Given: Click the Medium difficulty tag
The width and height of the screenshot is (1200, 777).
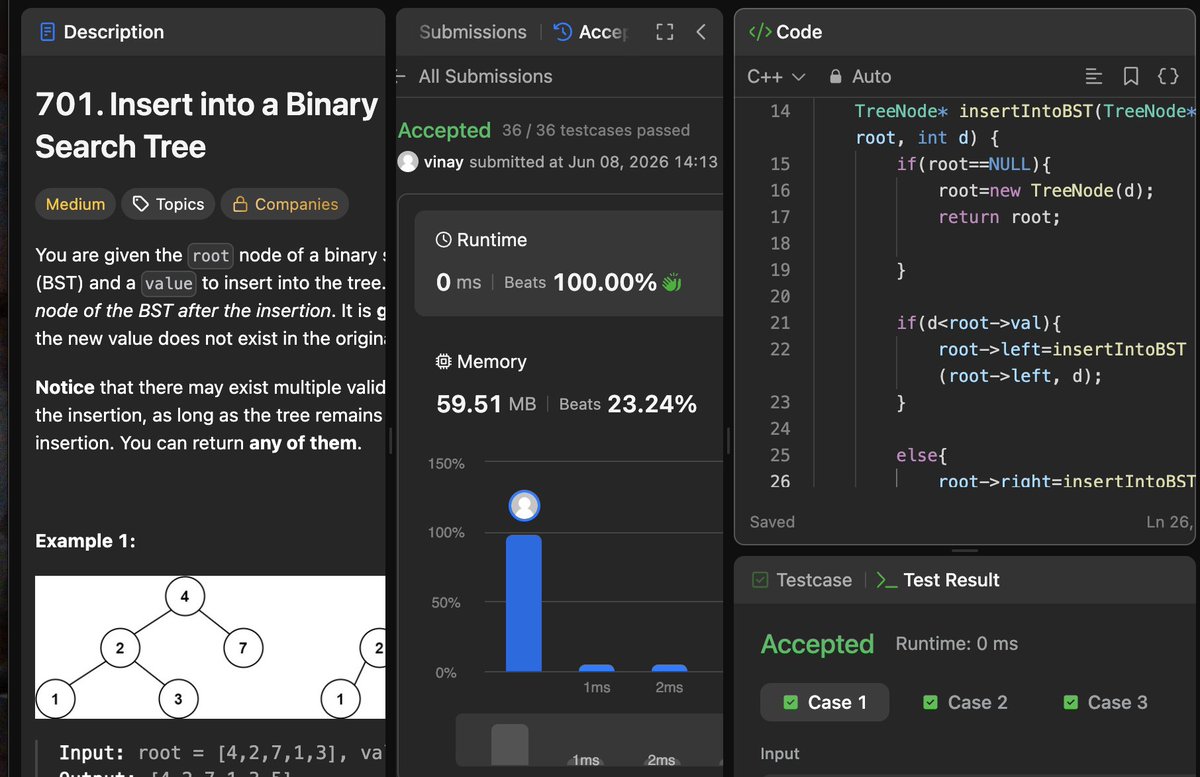Looking at the screenshot, I should (x=75, y=204).
